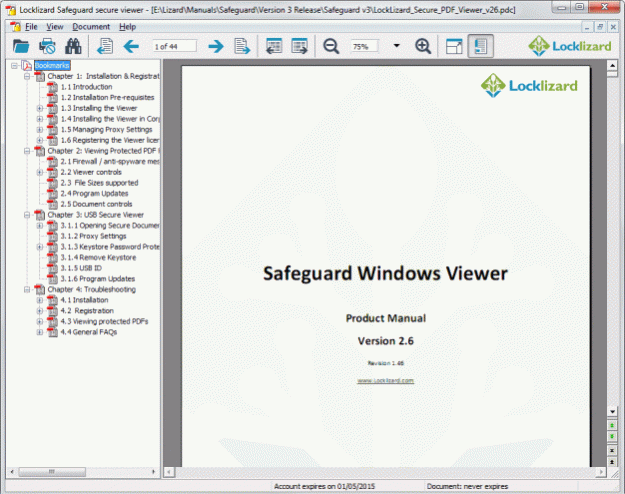Viewport: 625px width, 494px height.
Task: Select 1.2 Installation Pre-requisites bookmark
Action: click(107, 97)
